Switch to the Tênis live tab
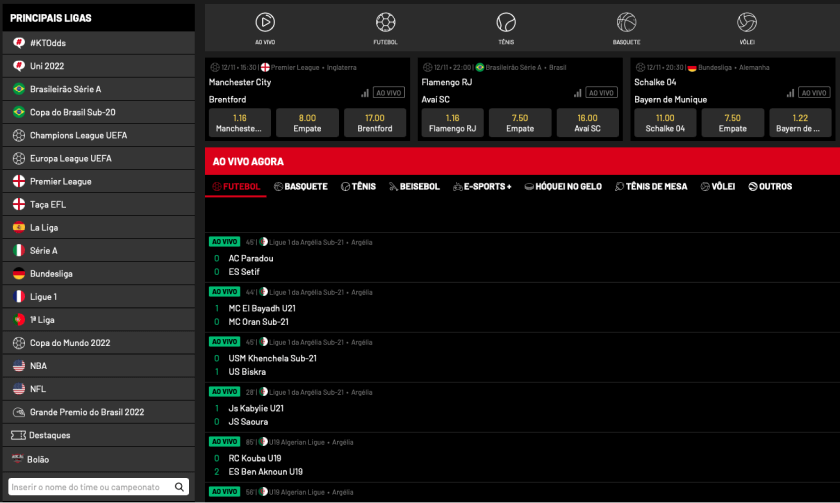Viewport: 840px width, 503px height. [x=358, y=186]
